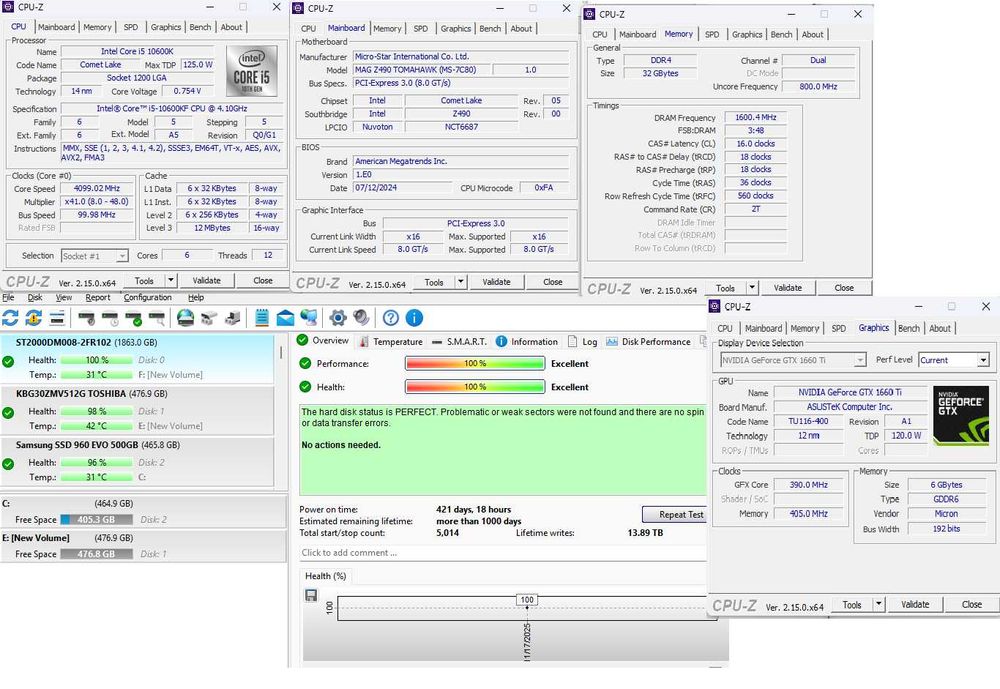Click Validate in the CPU tab window
The image size is (1000, 689).
point(207,280)
